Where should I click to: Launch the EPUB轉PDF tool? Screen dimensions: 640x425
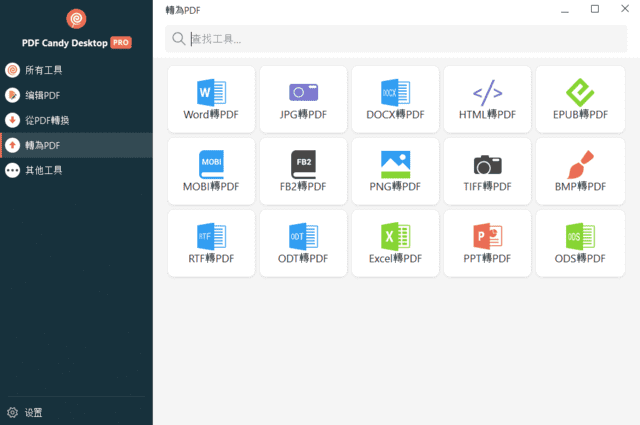[x=580, y=100]
